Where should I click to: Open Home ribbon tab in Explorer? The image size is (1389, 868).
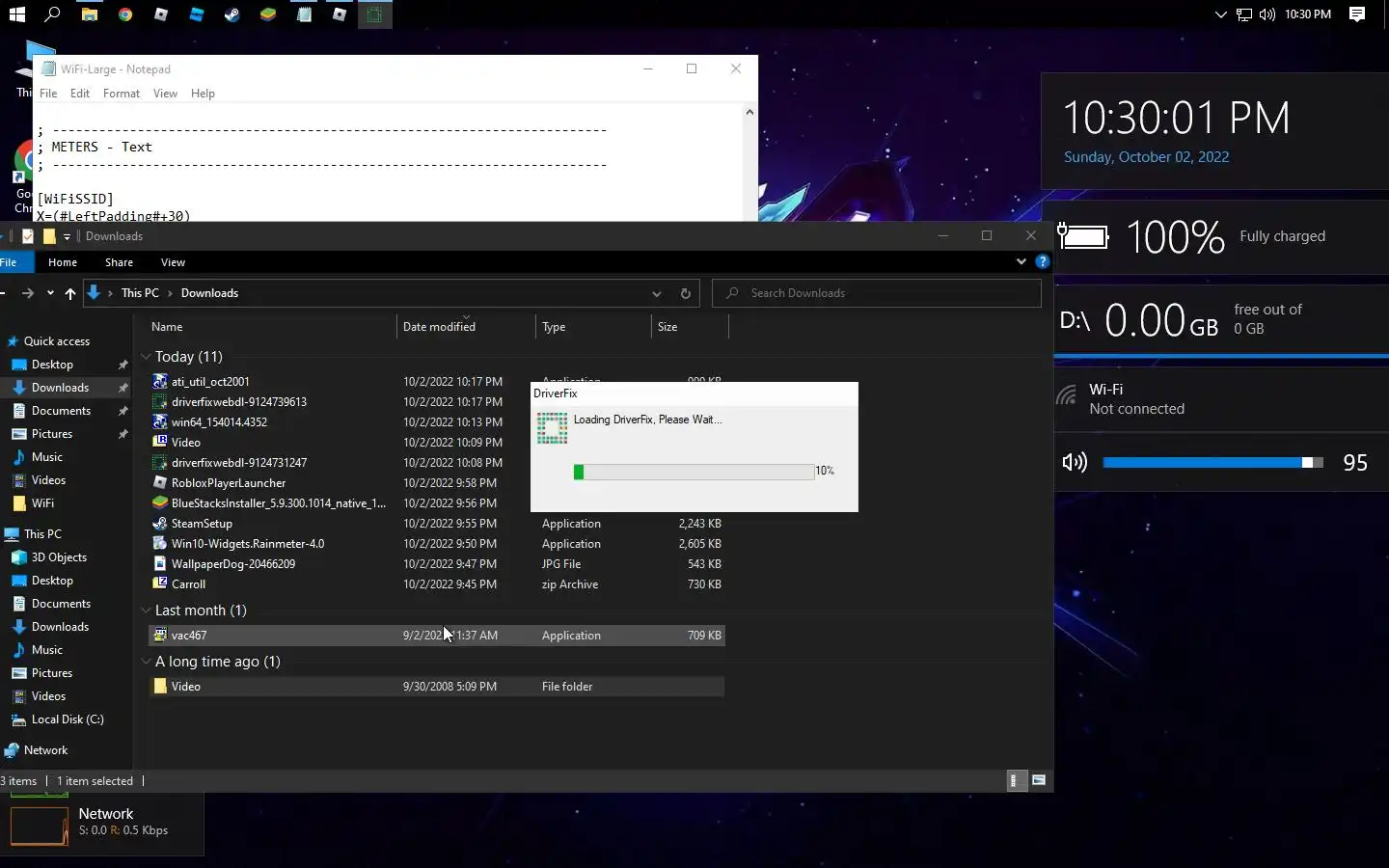(63, 262)
